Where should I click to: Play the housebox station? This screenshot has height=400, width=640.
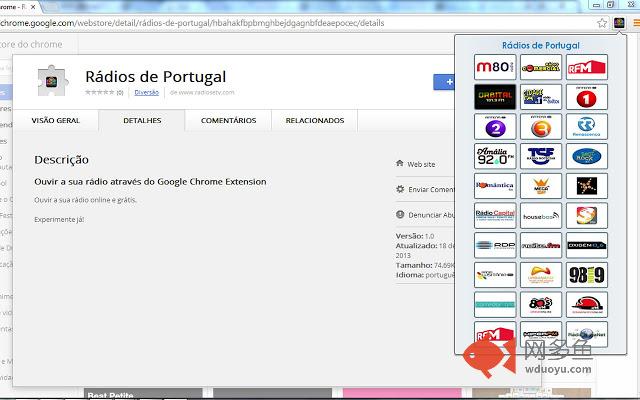click(x=541, y=216)
